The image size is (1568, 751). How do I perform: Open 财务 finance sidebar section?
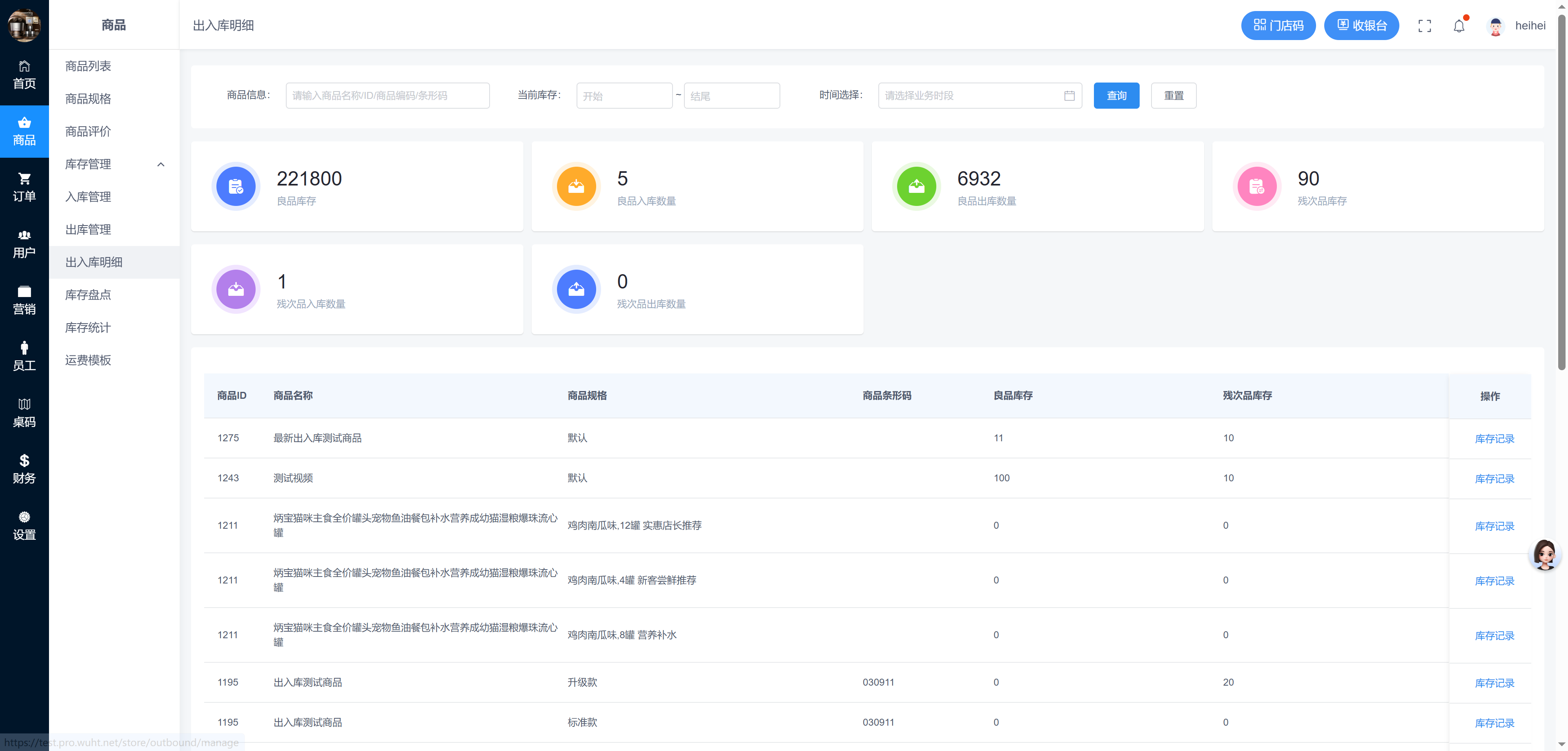click(x=24, y=469)
